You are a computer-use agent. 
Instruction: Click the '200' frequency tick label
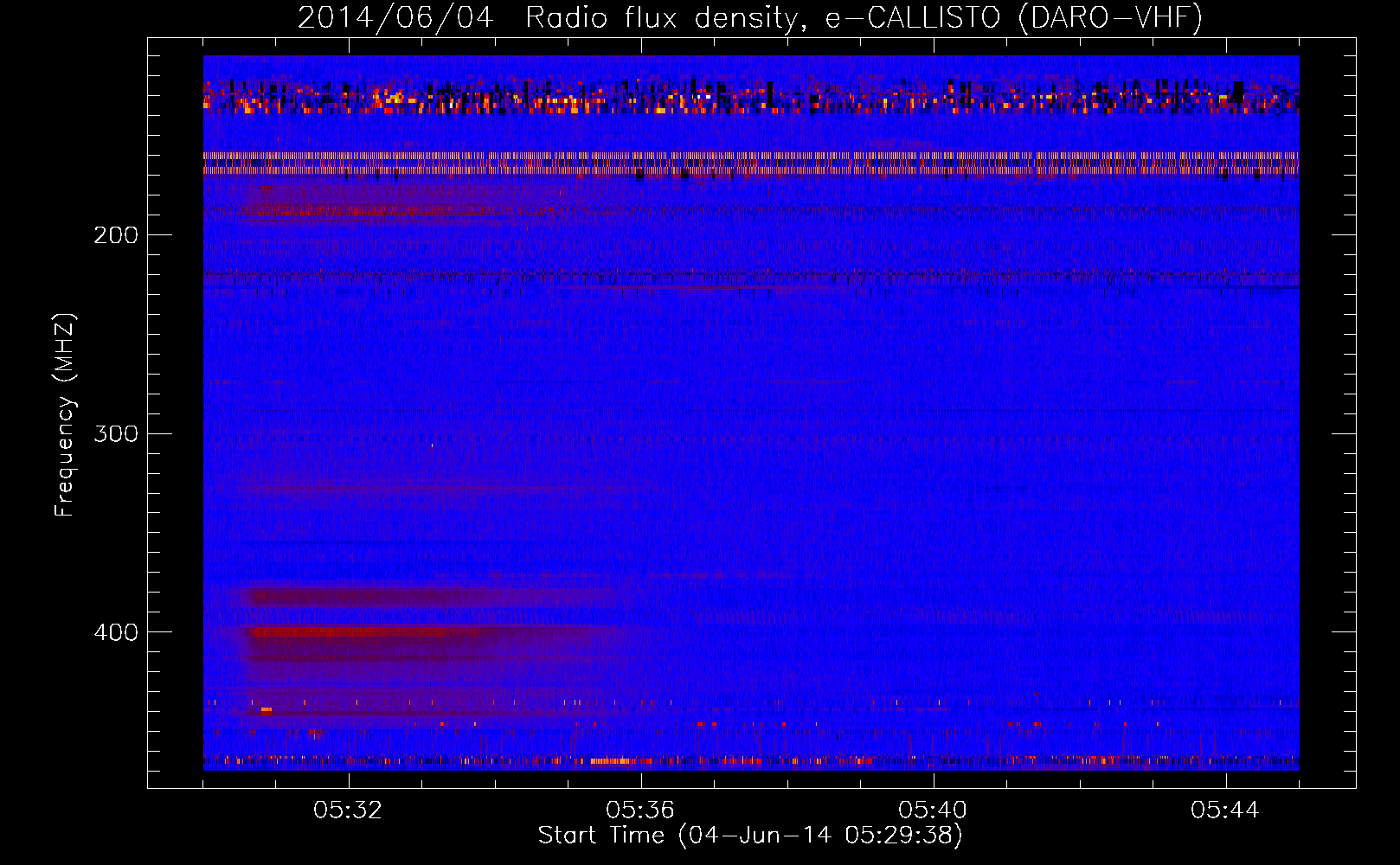coord(116,235)
